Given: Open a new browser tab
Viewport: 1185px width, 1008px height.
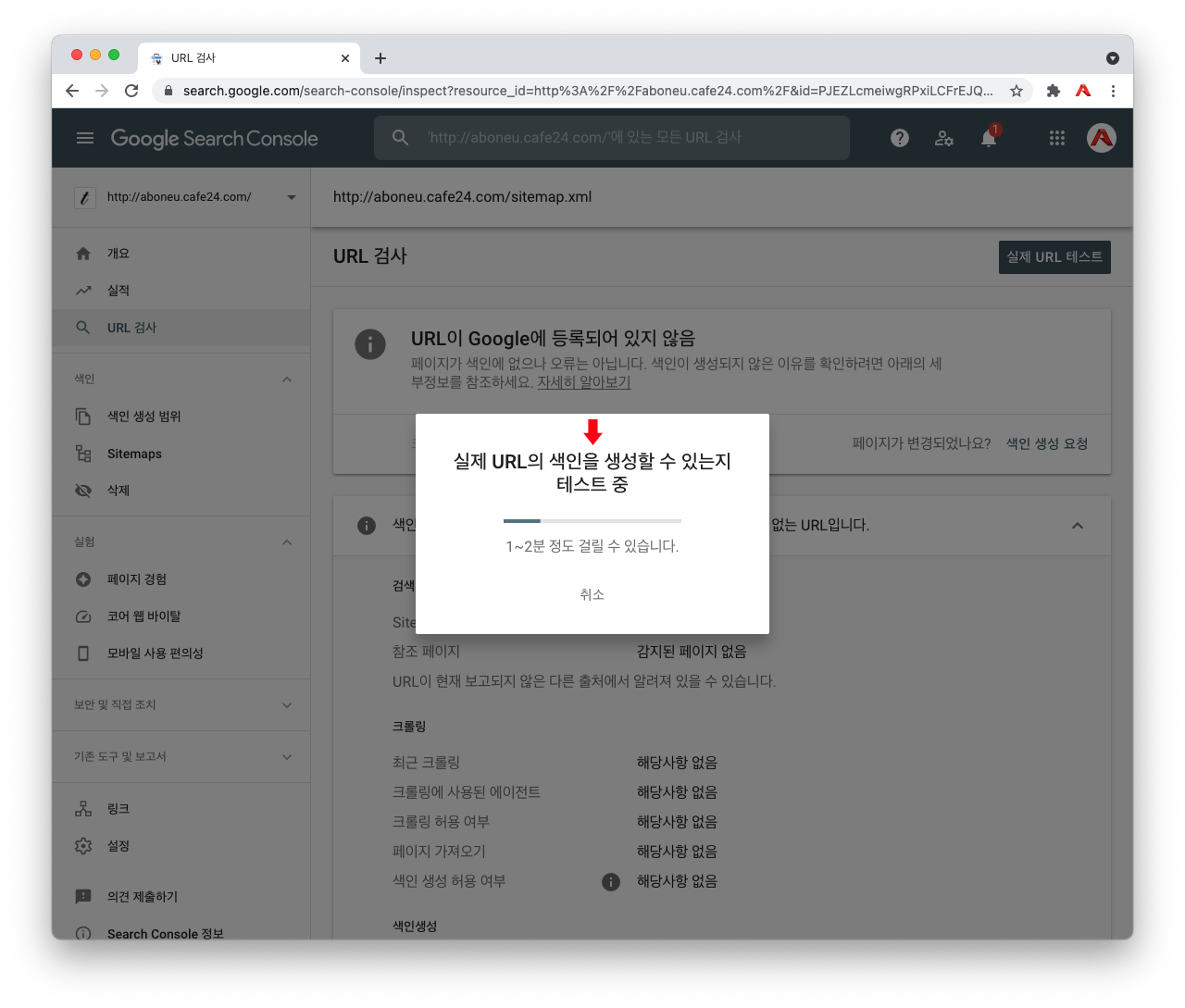Looking at the screenshot, I should [380, 58].
